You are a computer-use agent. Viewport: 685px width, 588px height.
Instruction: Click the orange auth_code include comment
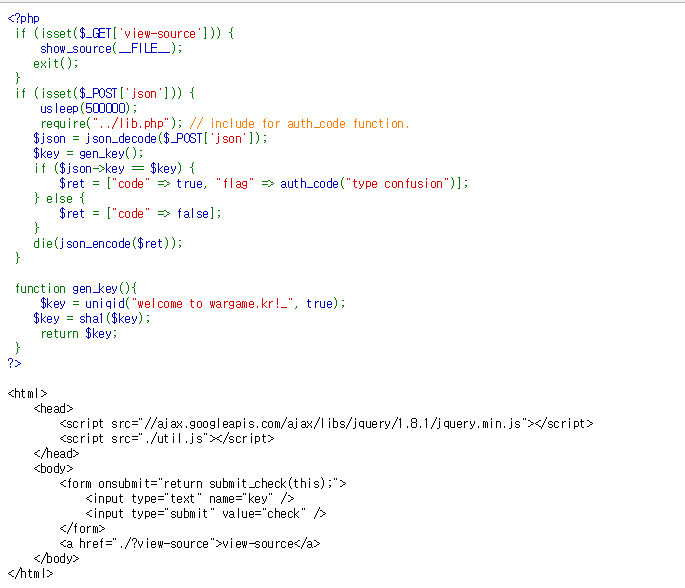click(x=299, y=124)
